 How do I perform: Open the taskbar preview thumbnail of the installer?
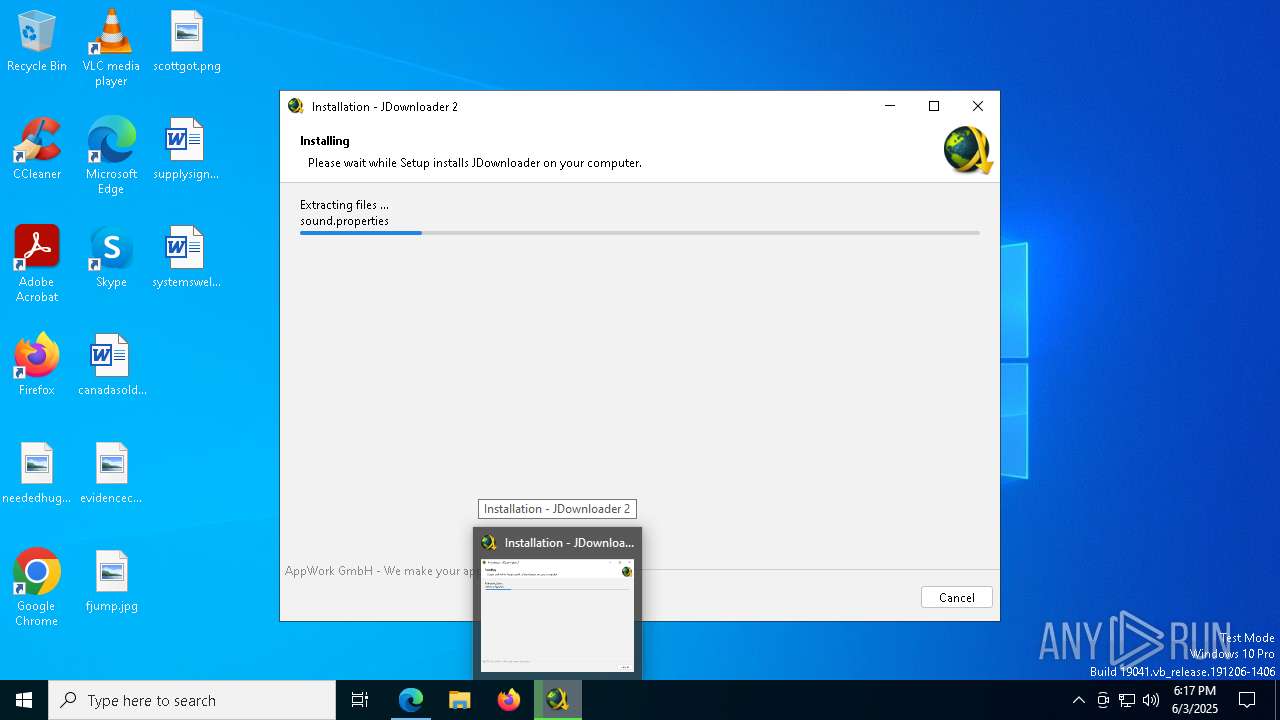(557, 615)
